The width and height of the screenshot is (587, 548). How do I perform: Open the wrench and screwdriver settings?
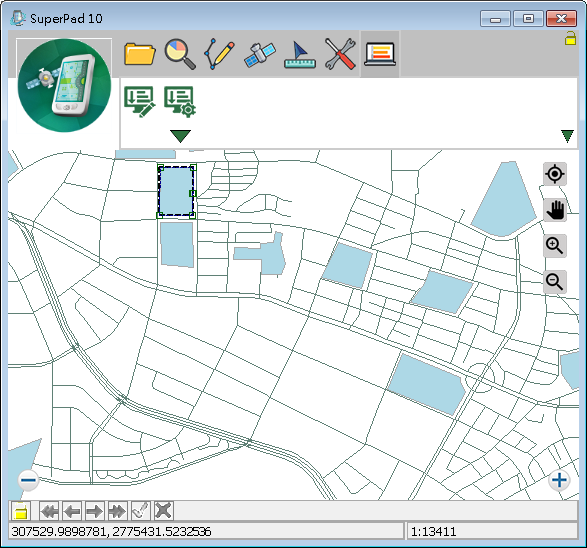340,54
